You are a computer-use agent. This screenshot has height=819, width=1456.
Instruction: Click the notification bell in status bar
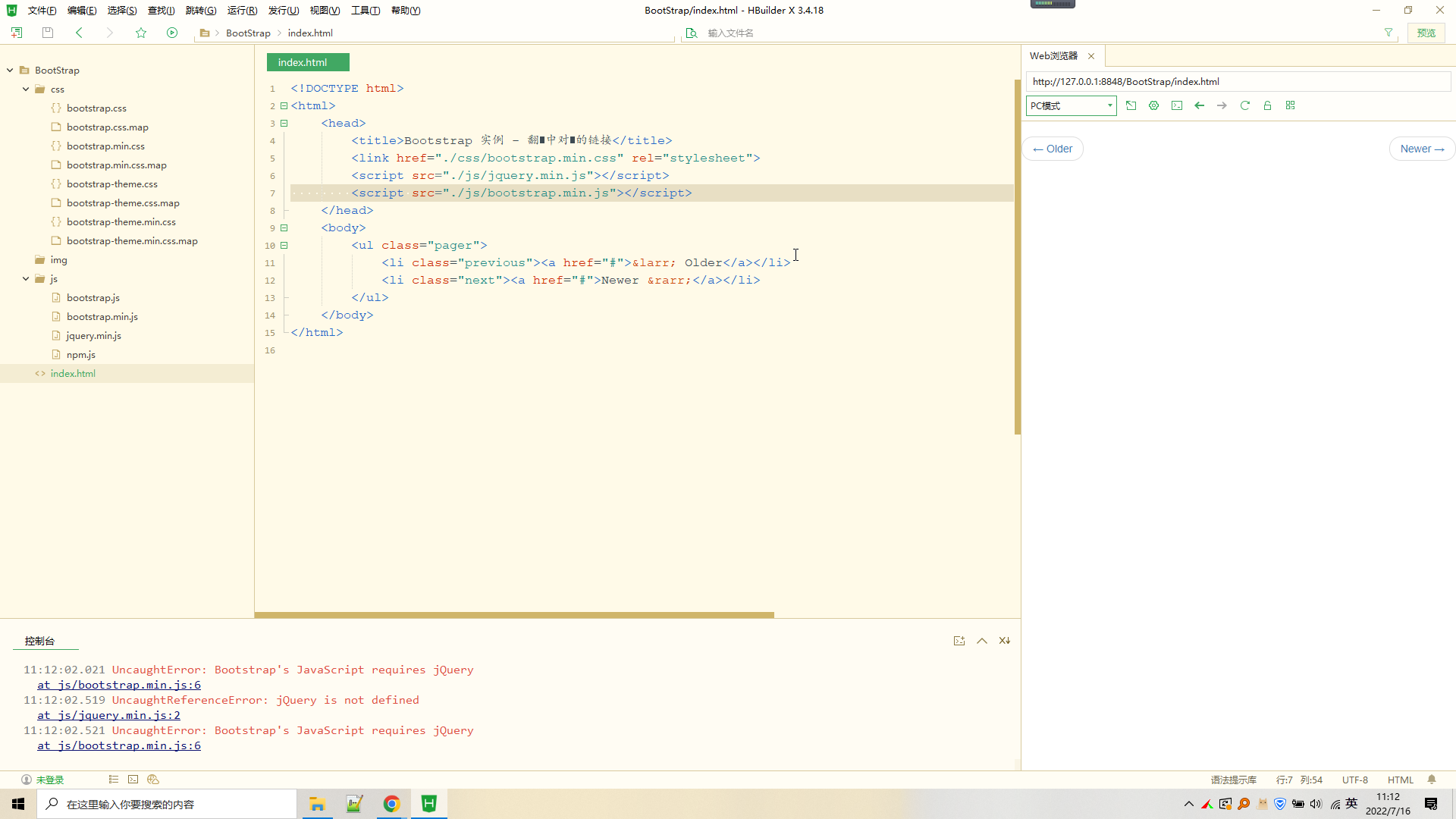pyautogui.click(x=1432, y=780)
